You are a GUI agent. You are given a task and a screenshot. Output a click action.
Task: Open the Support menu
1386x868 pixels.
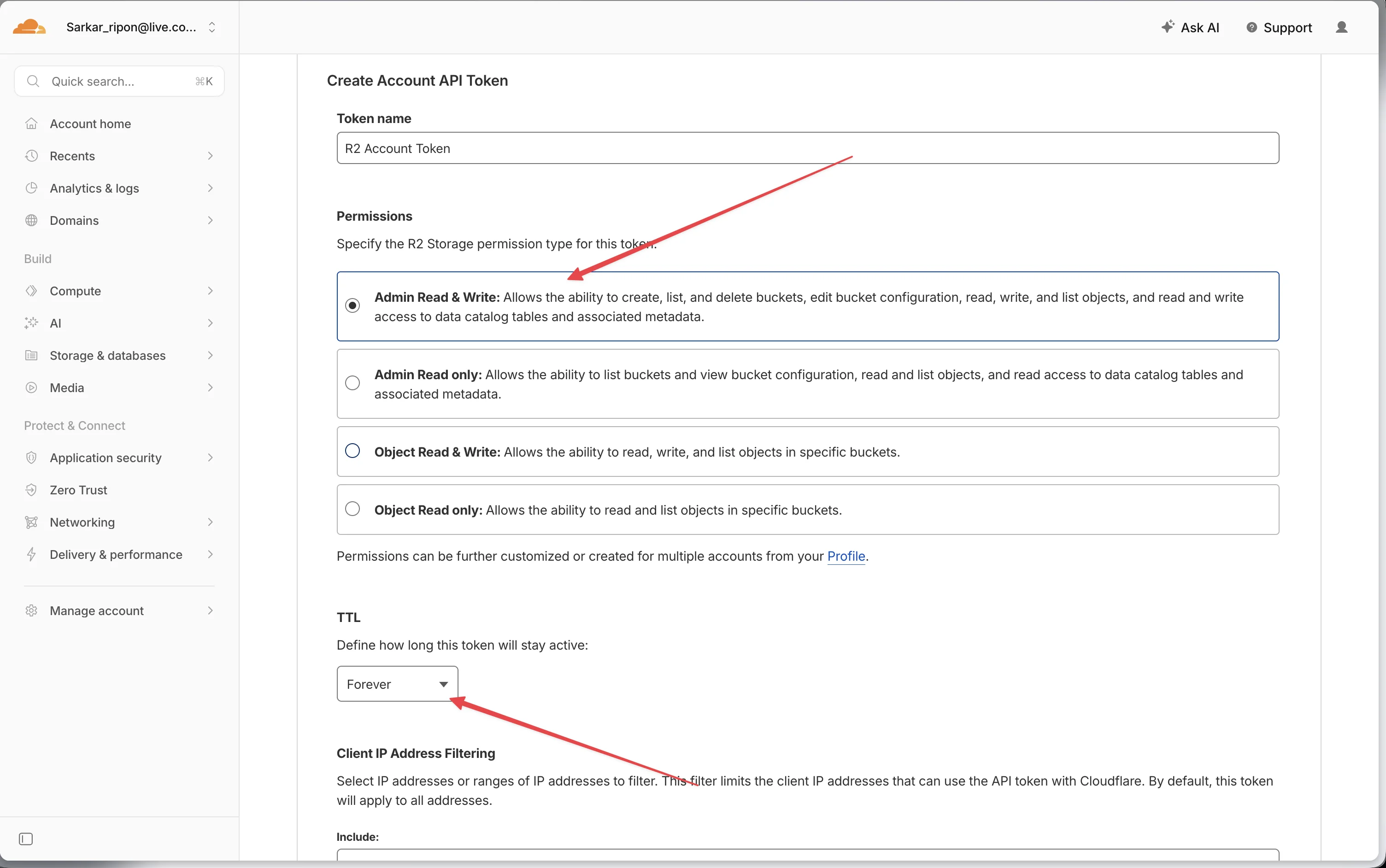[1280, 26]
